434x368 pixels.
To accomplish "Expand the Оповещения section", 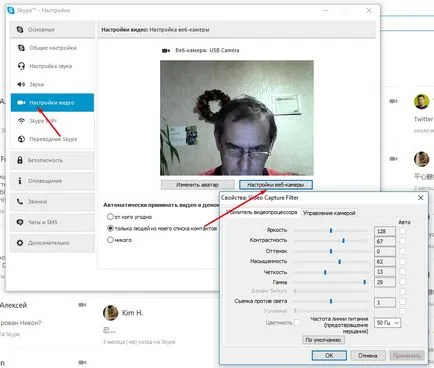I will (52, 181).
